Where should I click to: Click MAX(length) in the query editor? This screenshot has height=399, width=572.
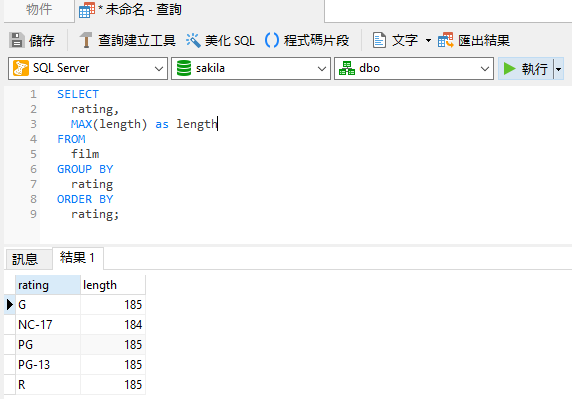click(109, 124)
